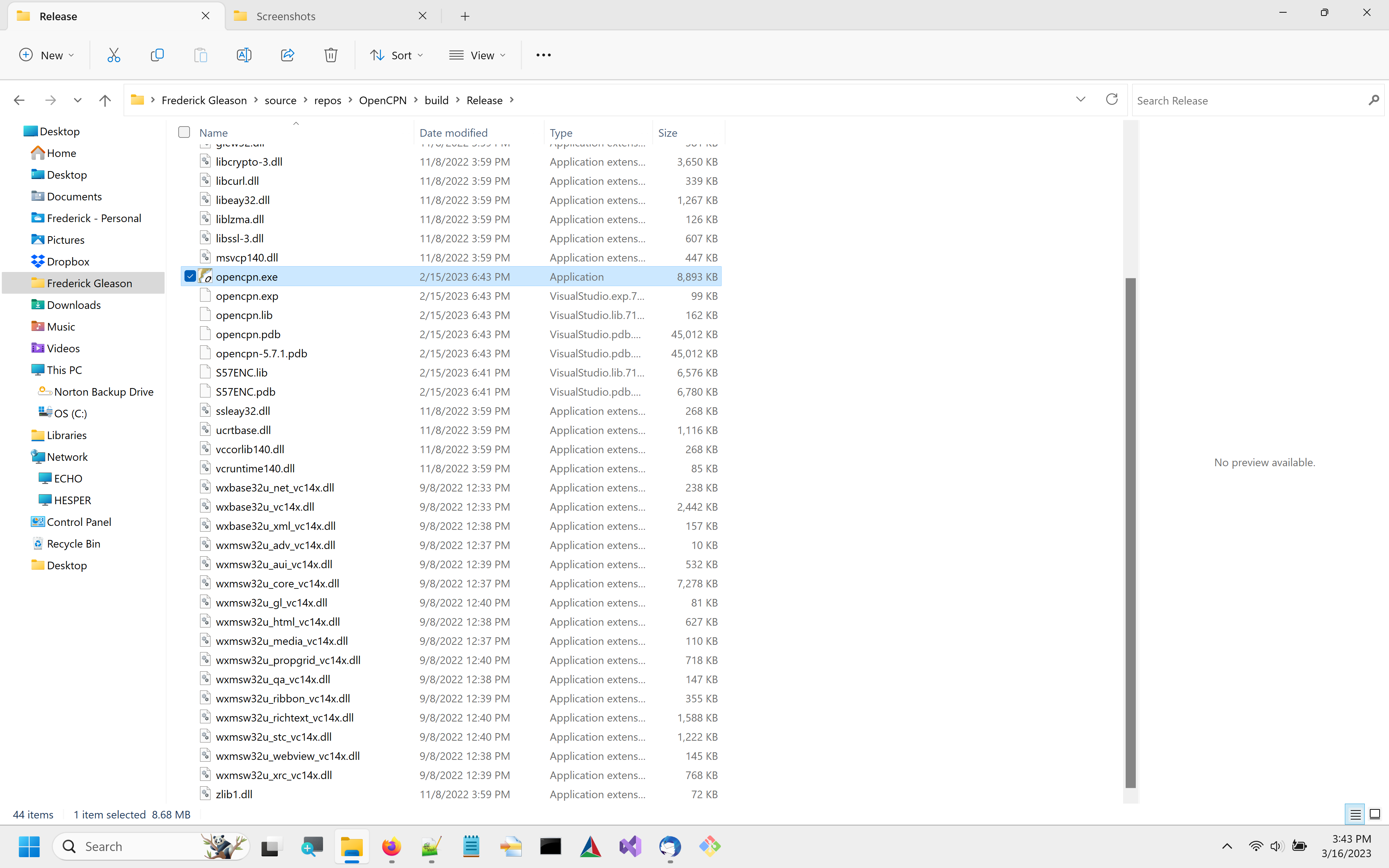The height and width of the screenshot is (868, 1389).
Task: Open Firefox from the taskbar
Action: (391, 846)
